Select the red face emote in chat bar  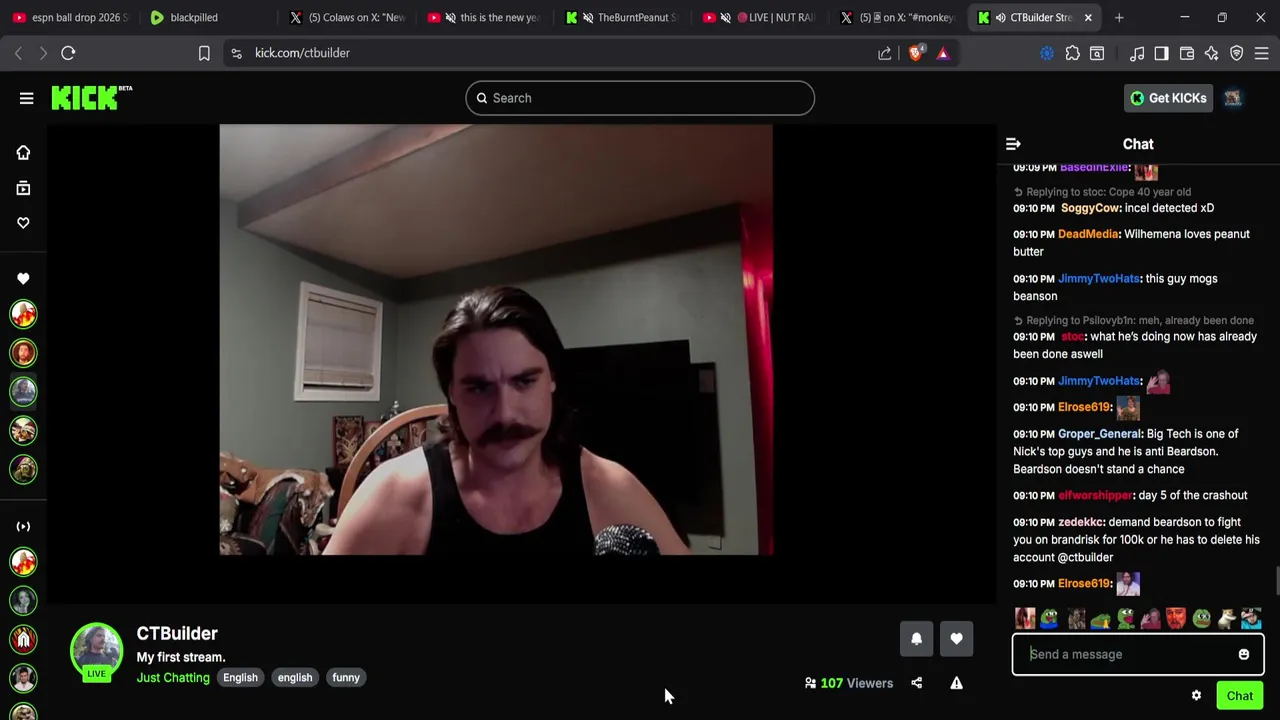click(x=1176, y=619)
